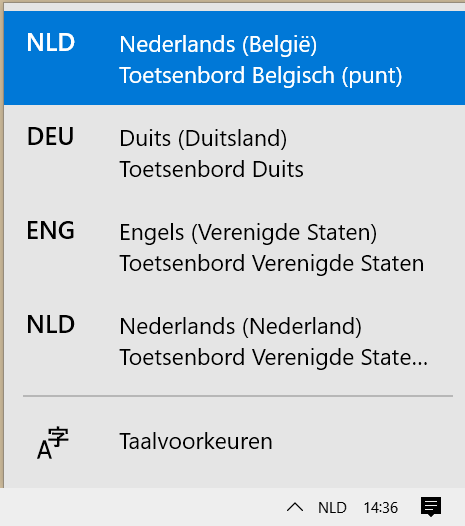Open the NLD taskbar language indicator
This screenshot has height=526, width=465.
332,508
